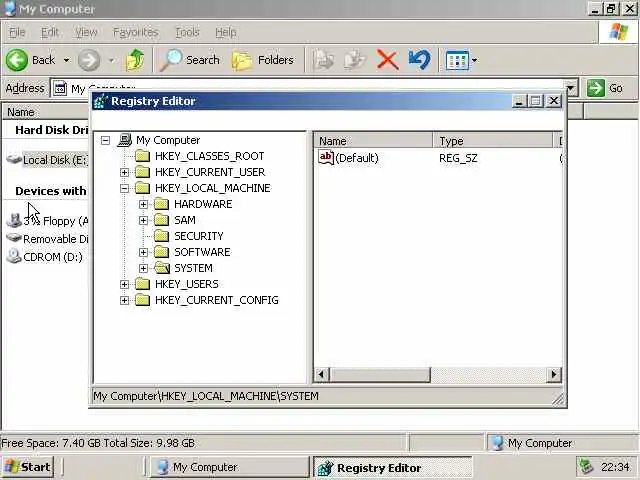Image resolution: width=640 pixels, height=480 pixels.
Task: Click the My Computer icon in registry tree
Action: point(125,140)
